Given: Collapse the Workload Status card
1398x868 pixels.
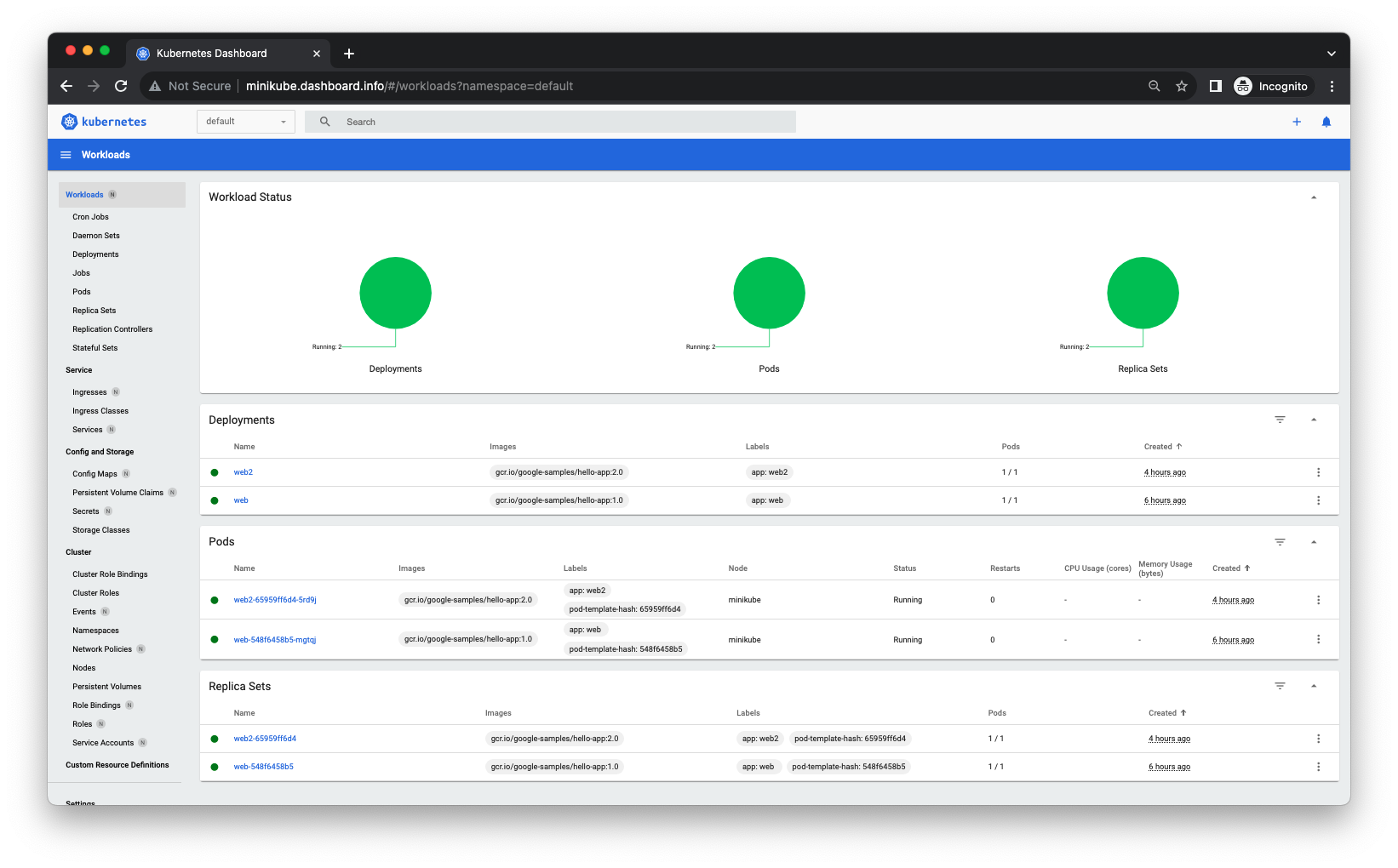Looking at the screenshot, I should (1314, 197).
